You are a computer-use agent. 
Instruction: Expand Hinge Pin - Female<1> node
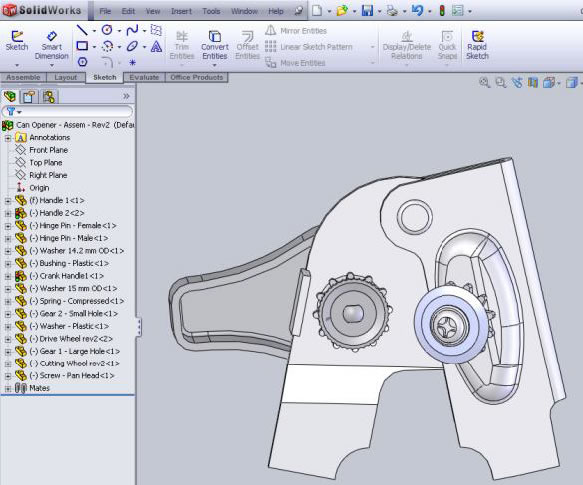[7, 226]
